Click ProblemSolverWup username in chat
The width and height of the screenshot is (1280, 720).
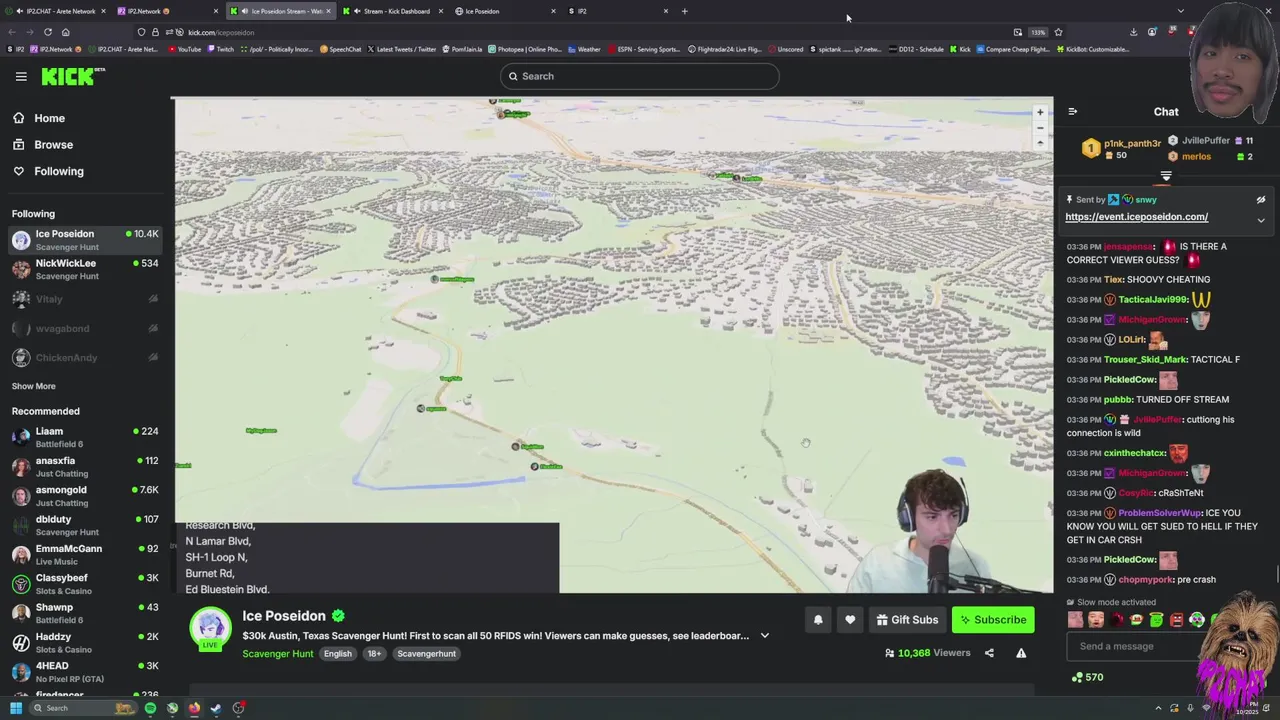1160,513
